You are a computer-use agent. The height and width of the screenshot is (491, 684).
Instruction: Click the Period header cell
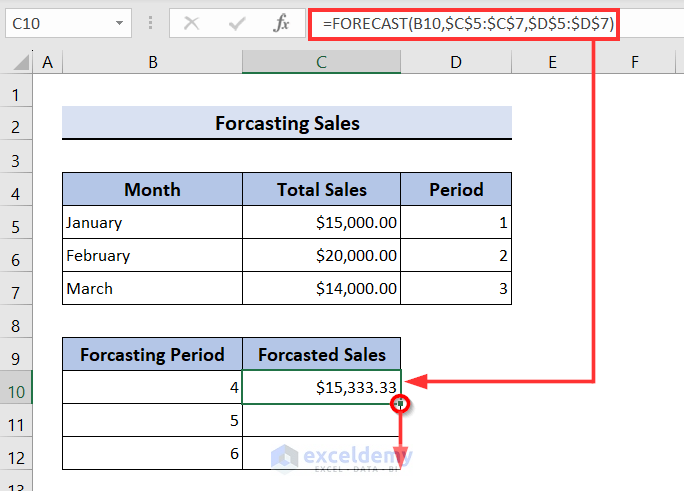point(456,190)
